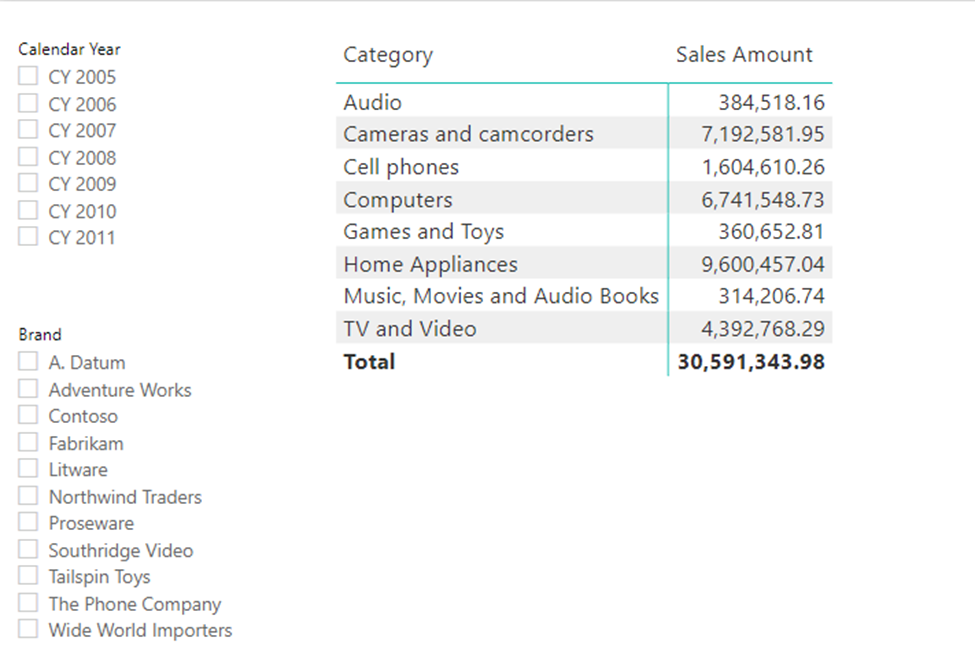
Task: Select the CY 2011 checkbox
Action: click(28, 236)
